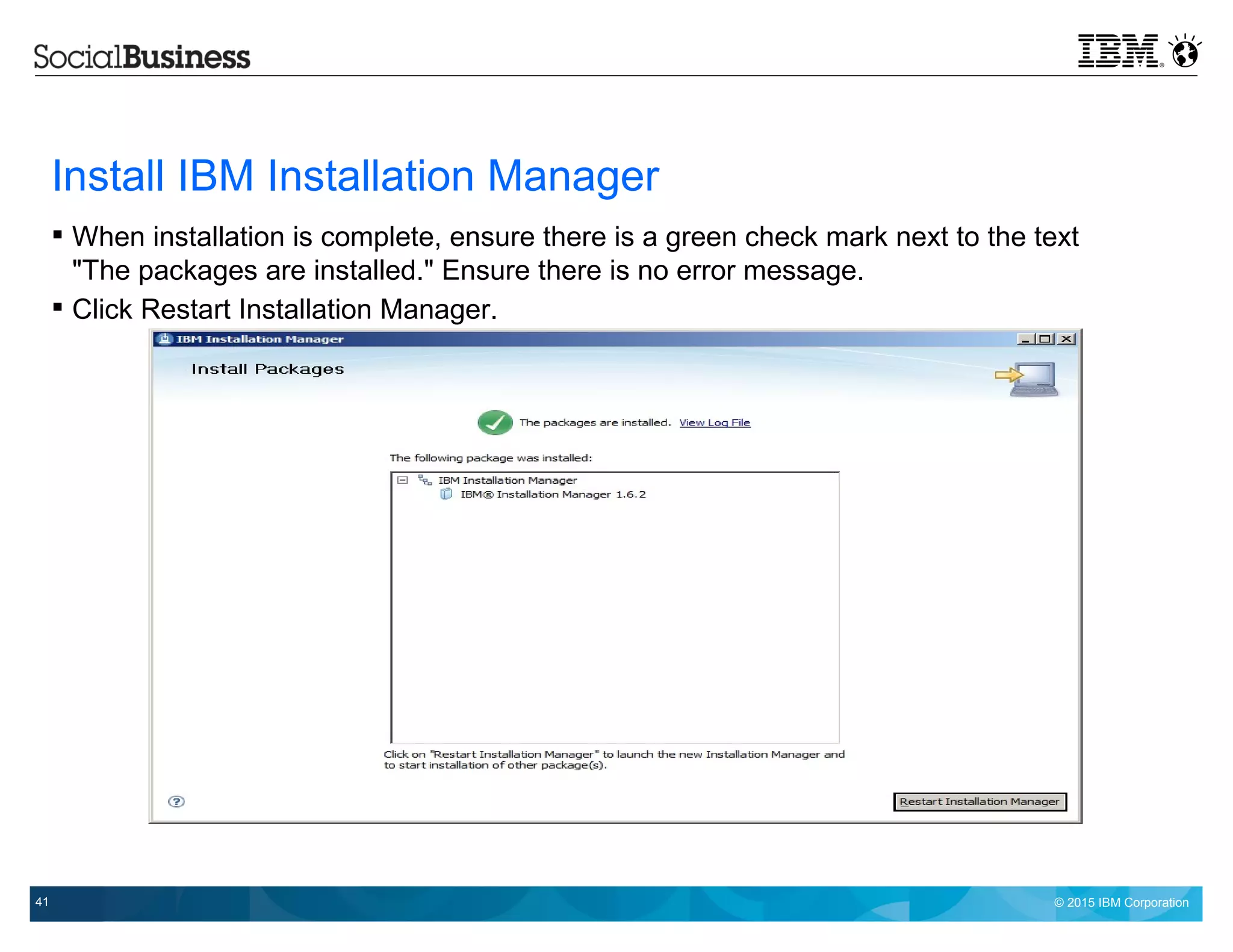Click the green check mark icon
The image size is (1233, 952).
point(495,422)
